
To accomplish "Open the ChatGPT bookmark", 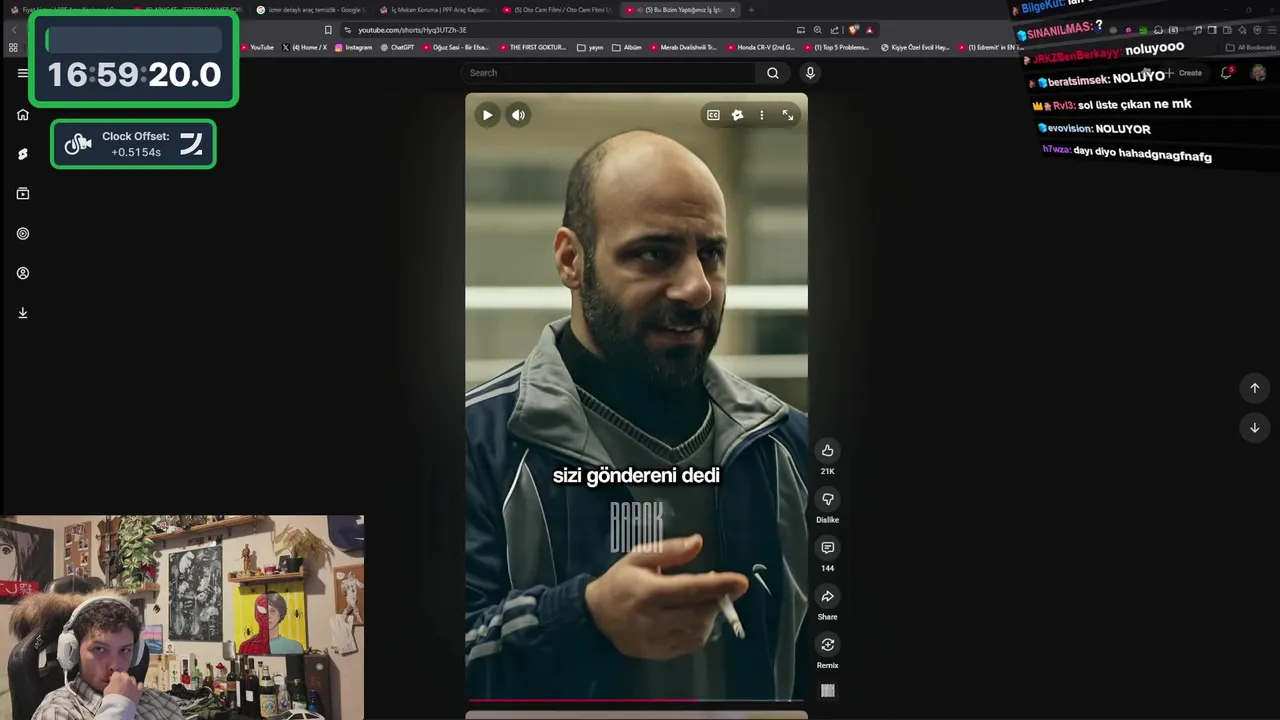I will [397, 47].
